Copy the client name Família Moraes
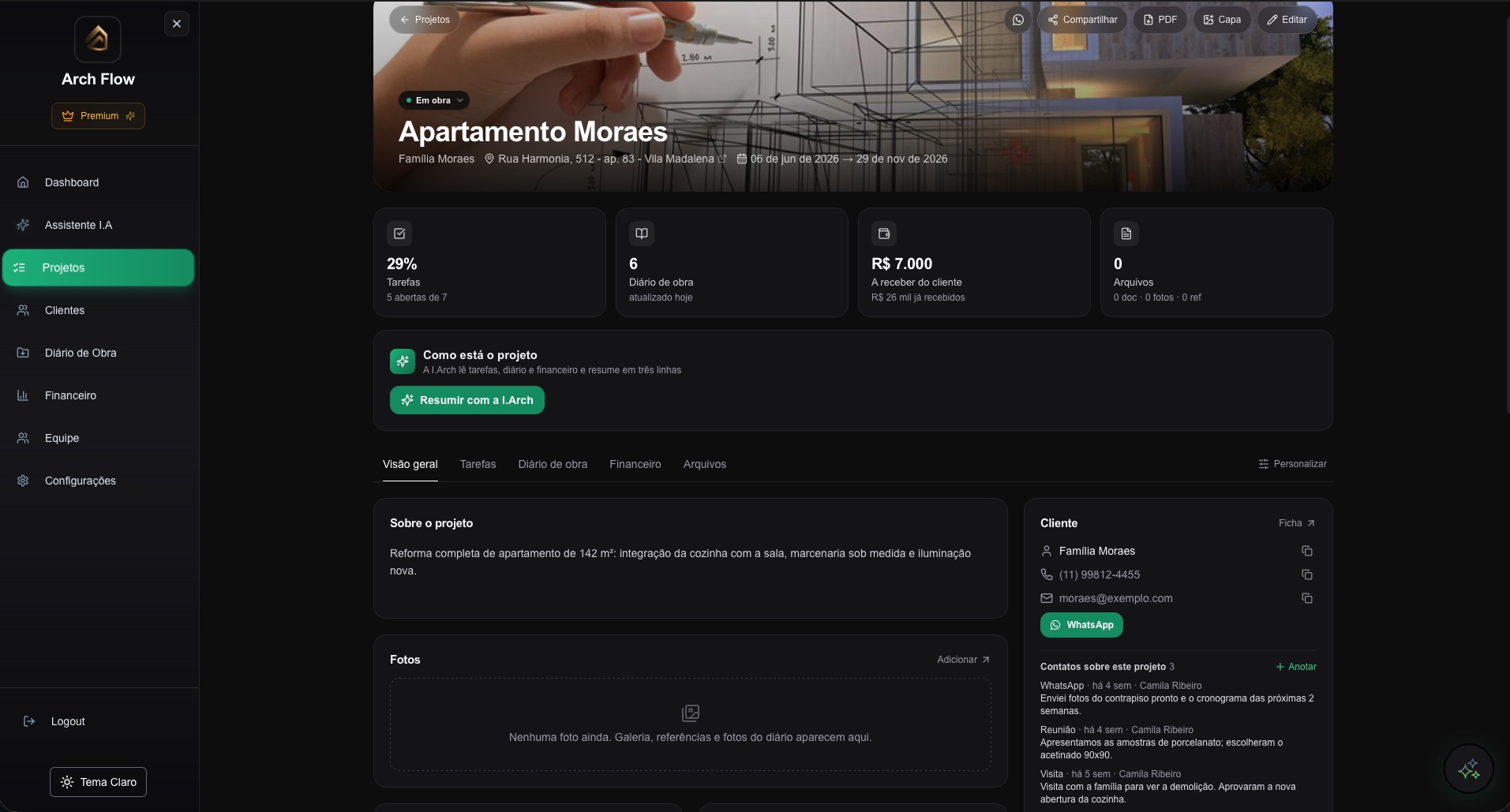 click(1307, 551)
